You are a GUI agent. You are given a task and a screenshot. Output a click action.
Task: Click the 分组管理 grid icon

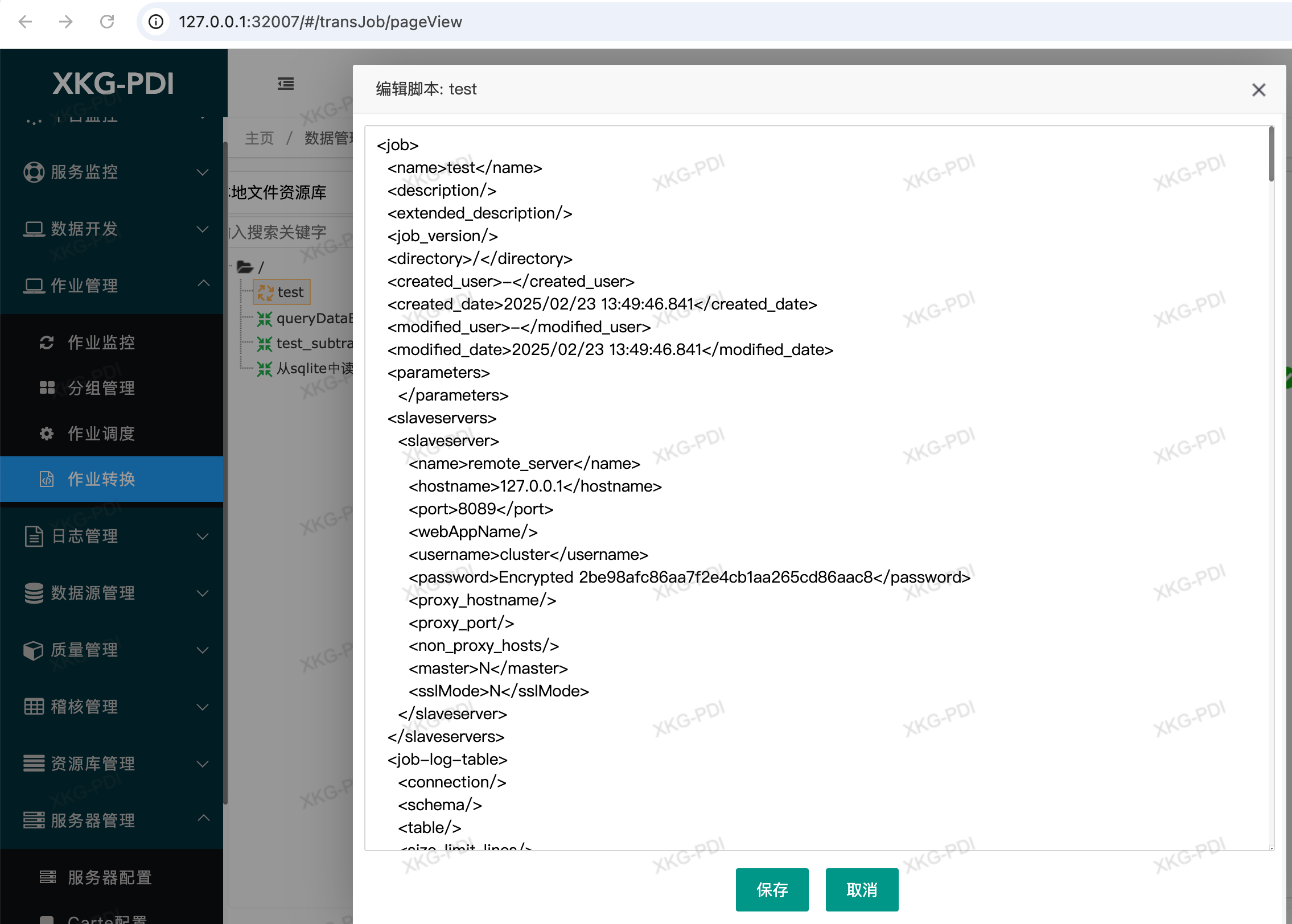coord(47,388)
